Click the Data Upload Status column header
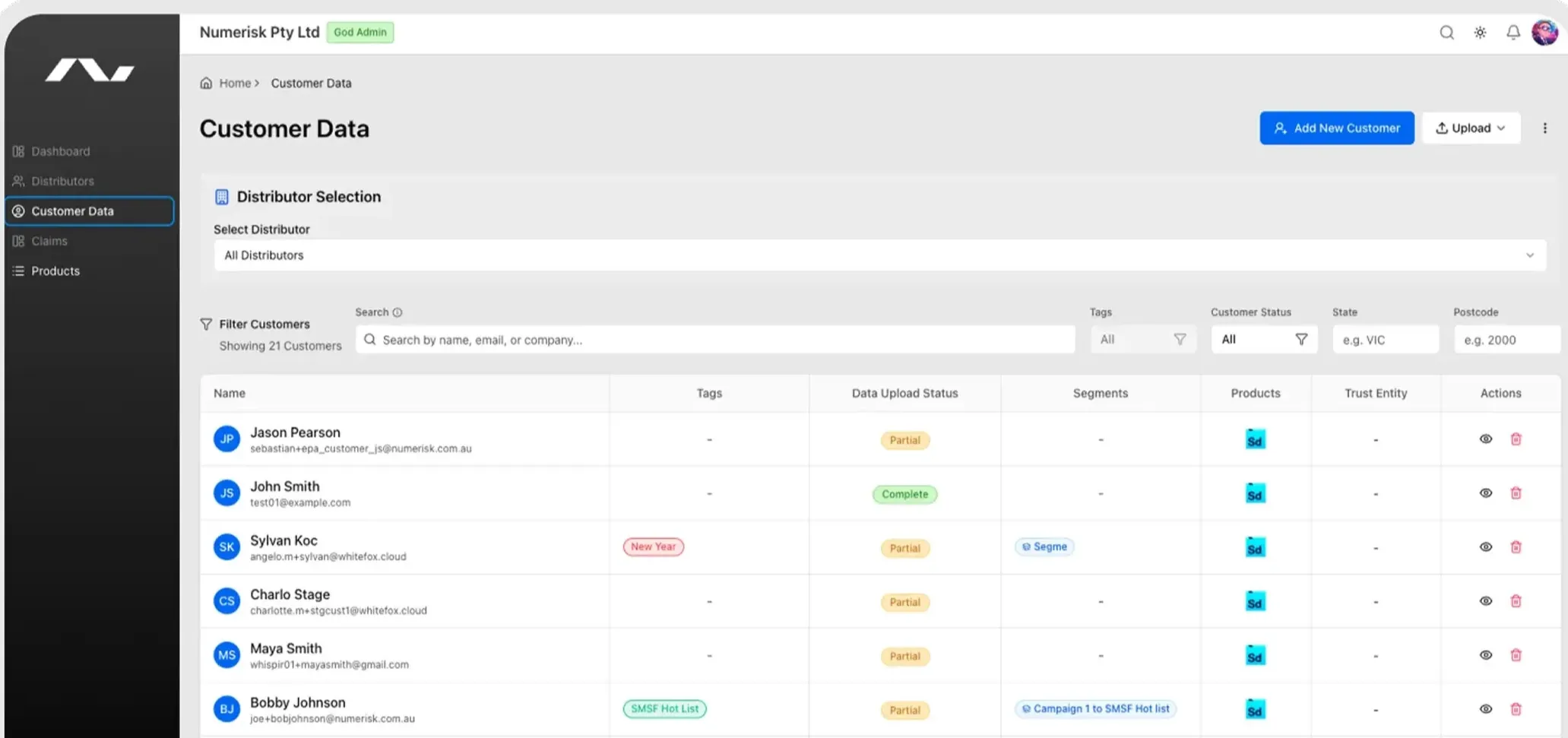Screen dimensions: 1568x738 (904, 394)
